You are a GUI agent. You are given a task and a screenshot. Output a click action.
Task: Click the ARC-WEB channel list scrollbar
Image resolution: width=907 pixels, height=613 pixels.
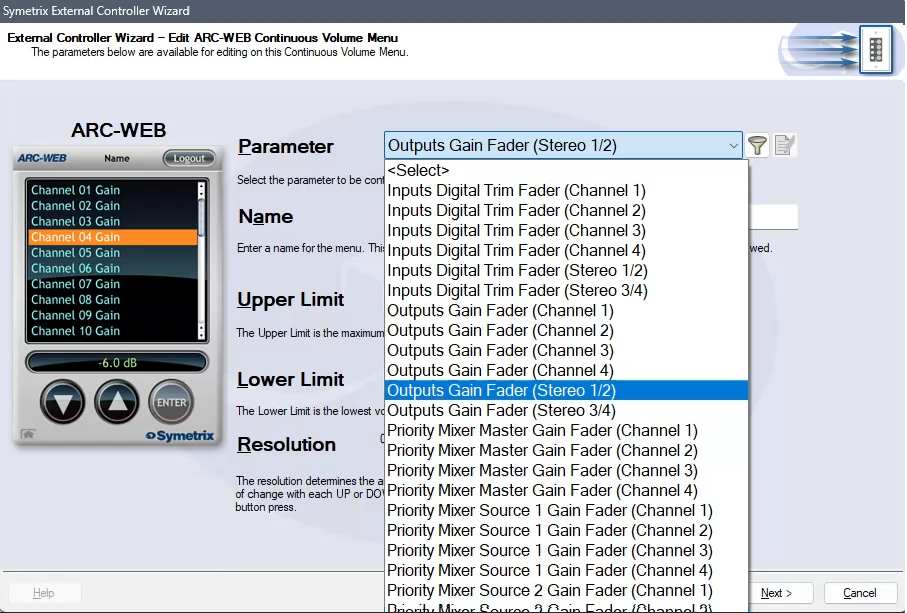pyautogui.click(x=202, y=260)
